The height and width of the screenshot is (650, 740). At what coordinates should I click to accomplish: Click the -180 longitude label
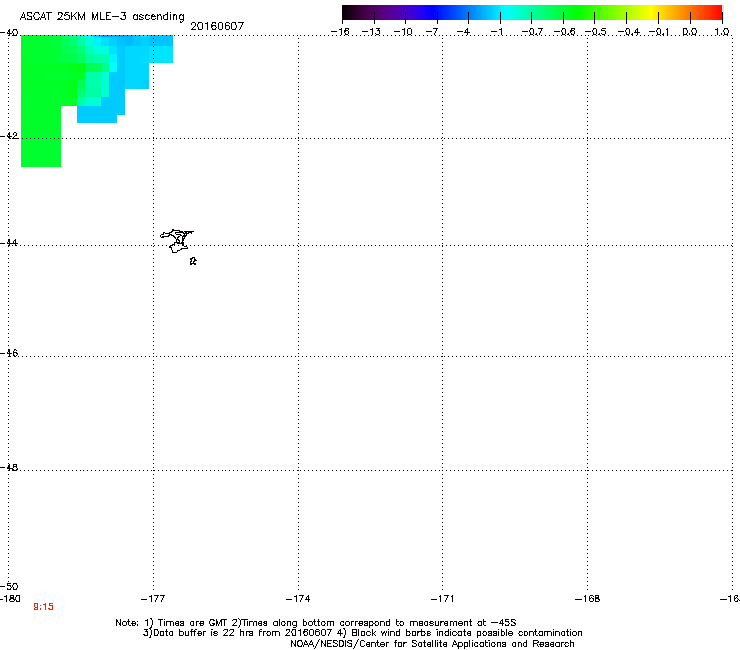tap(10, 599)
